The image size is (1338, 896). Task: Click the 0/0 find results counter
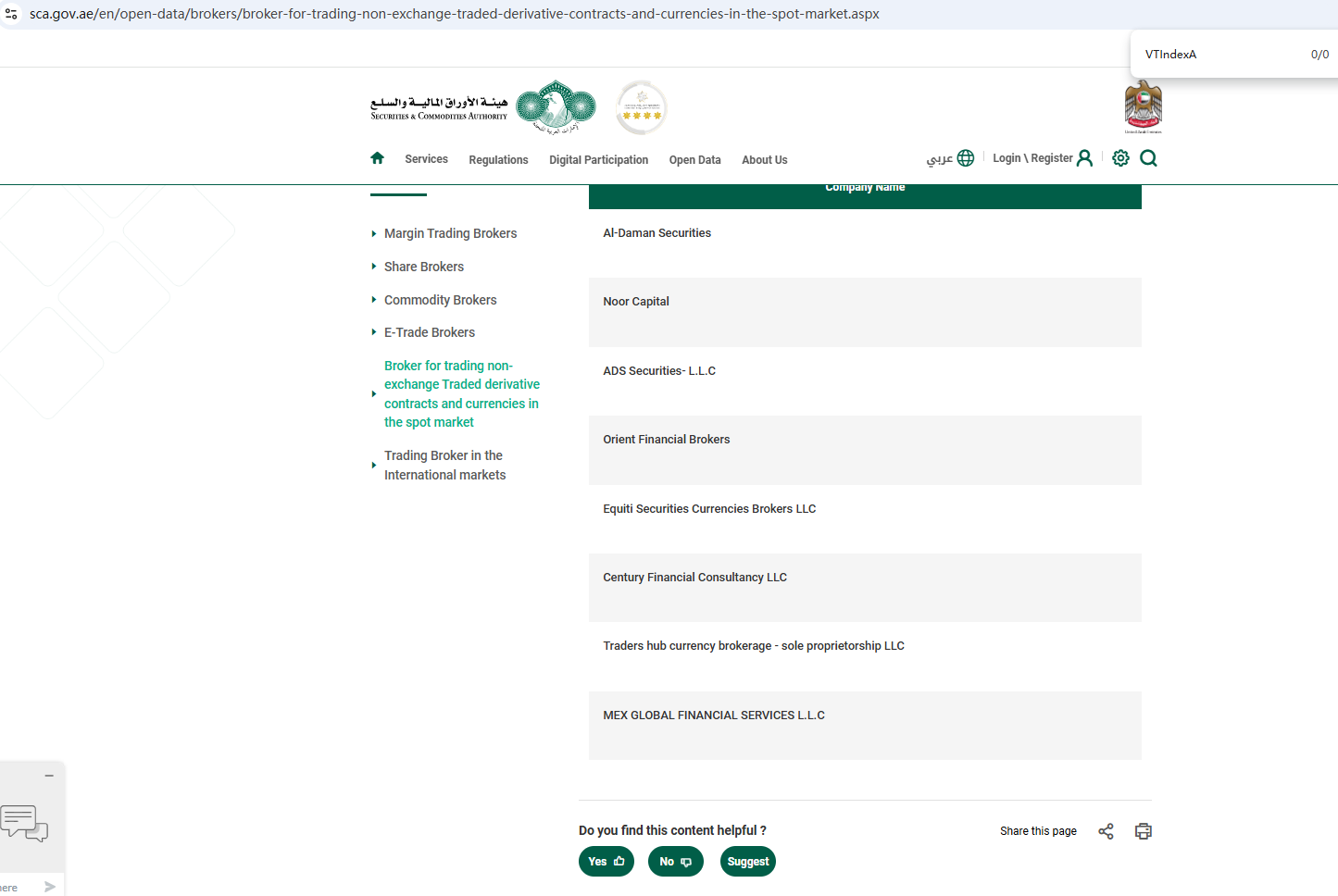pyautogui.click(x=1319, y=55)
